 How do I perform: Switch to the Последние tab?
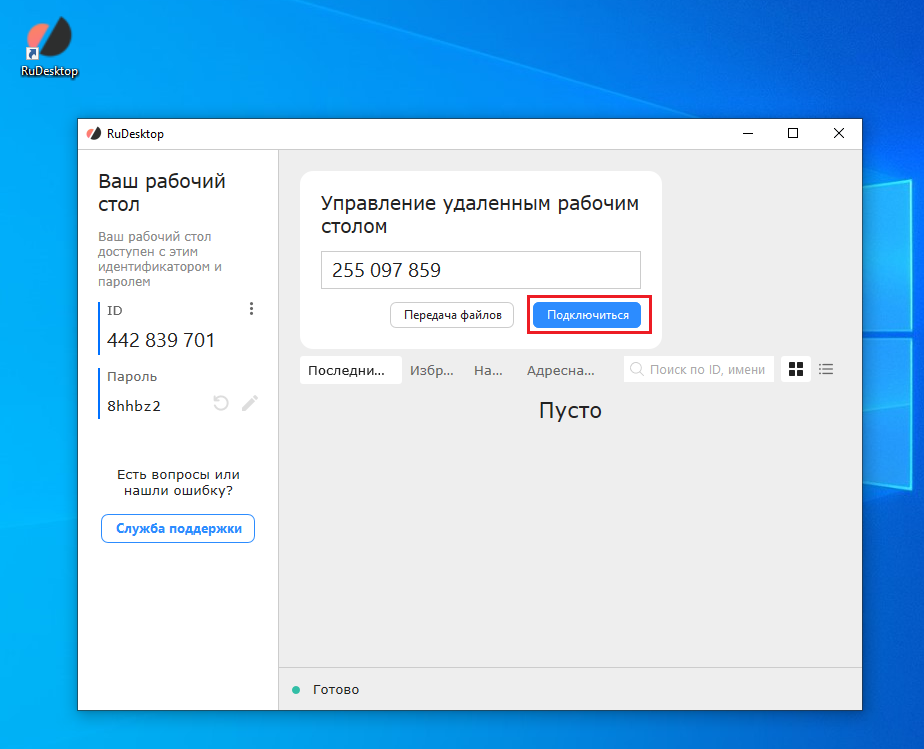350,369
